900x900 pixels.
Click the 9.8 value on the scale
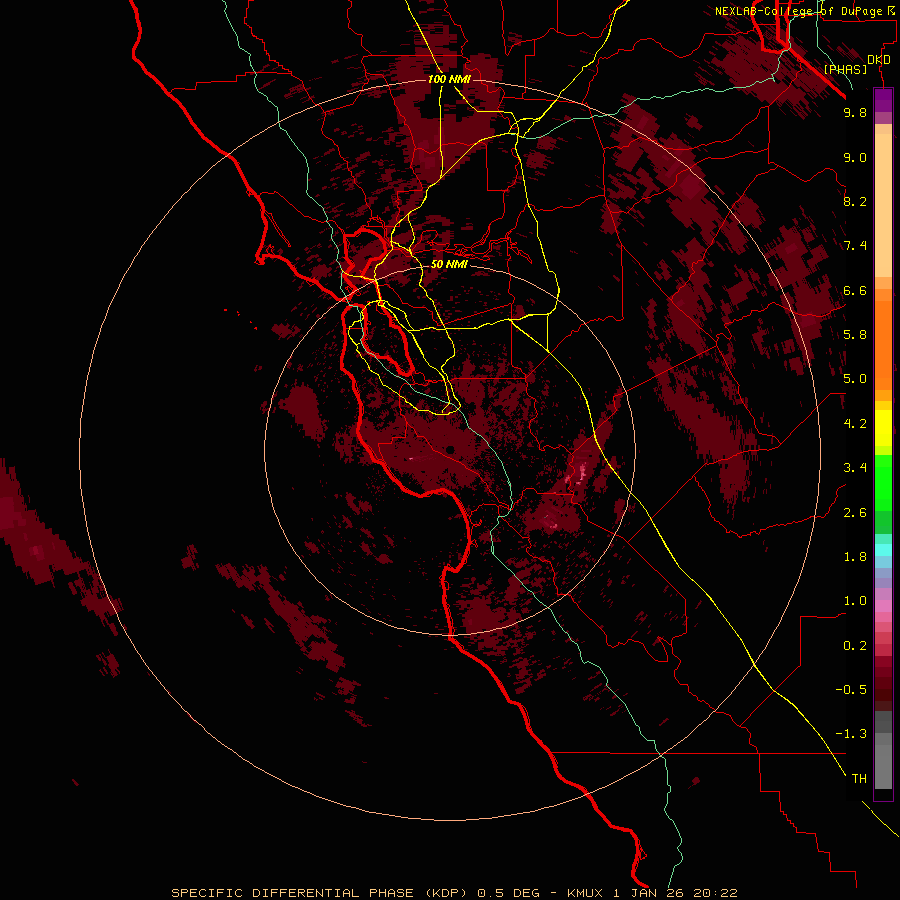tap(855, 112)
